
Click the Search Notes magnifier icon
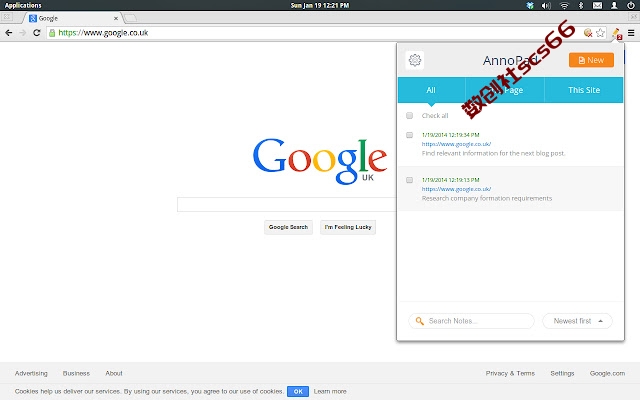pyautogui.click(x=420, y=321)
